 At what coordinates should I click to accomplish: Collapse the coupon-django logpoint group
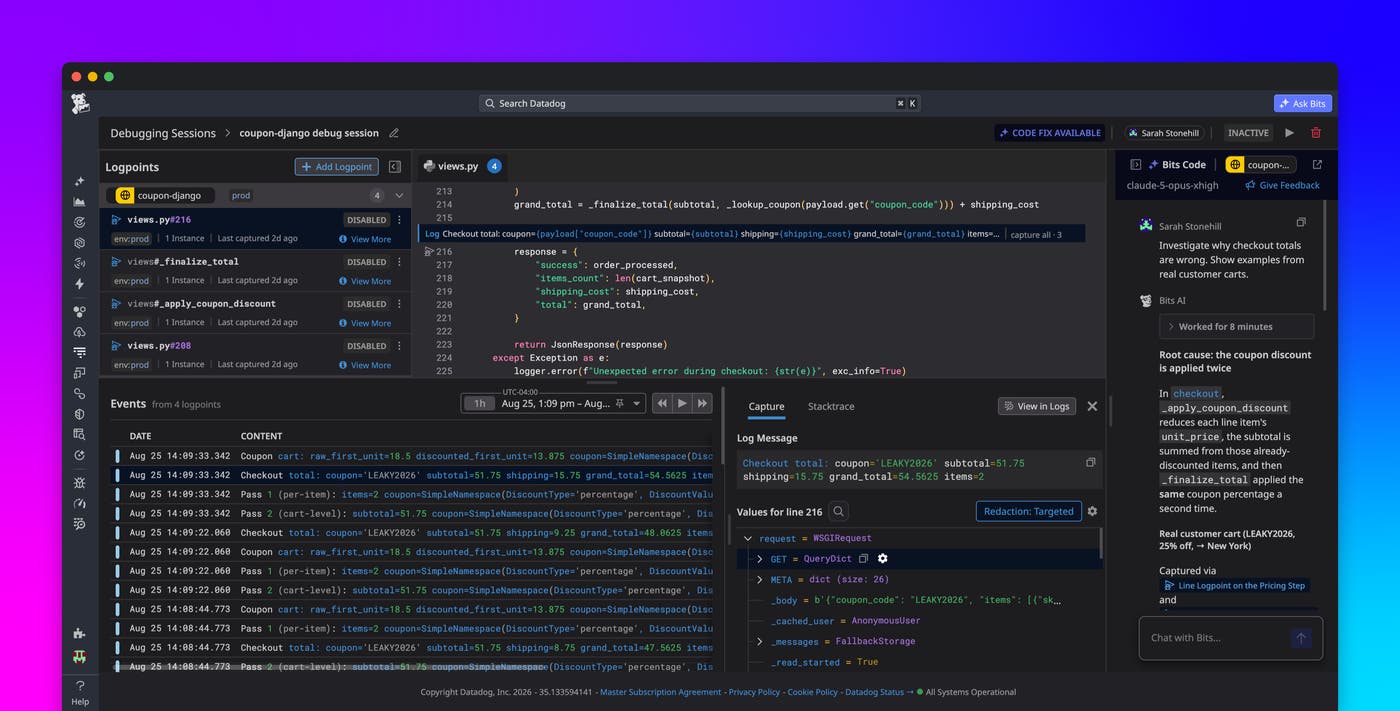(399, 196)
